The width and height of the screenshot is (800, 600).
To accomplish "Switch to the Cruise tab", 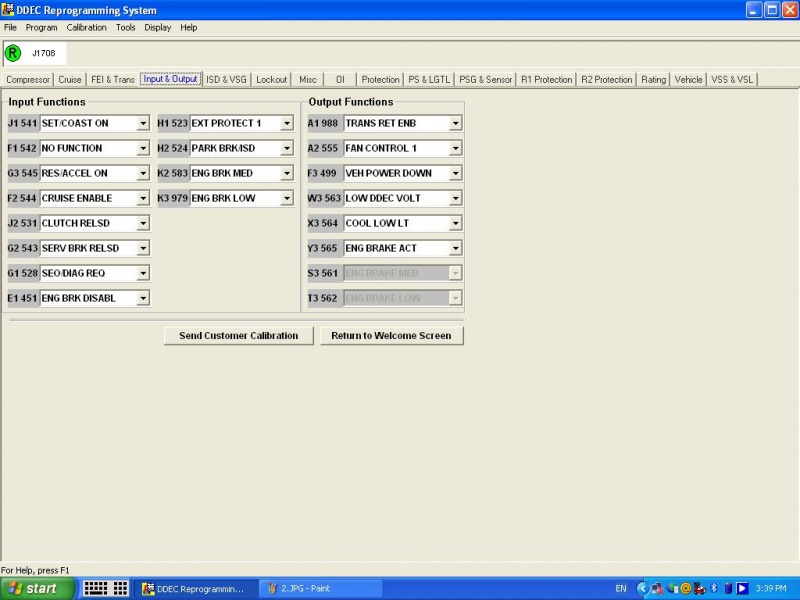I will tap(70, 80).
